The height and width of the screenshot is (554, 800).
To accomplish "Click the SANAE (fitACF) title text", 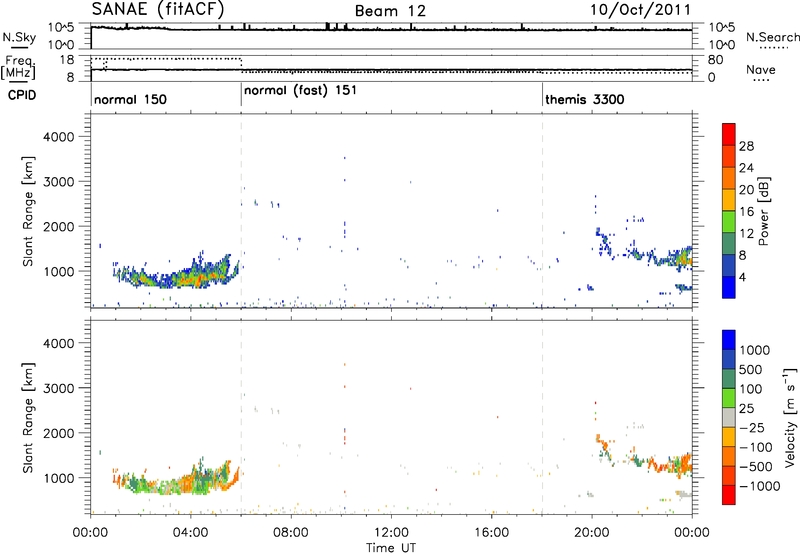I will (x=158, y=9).
